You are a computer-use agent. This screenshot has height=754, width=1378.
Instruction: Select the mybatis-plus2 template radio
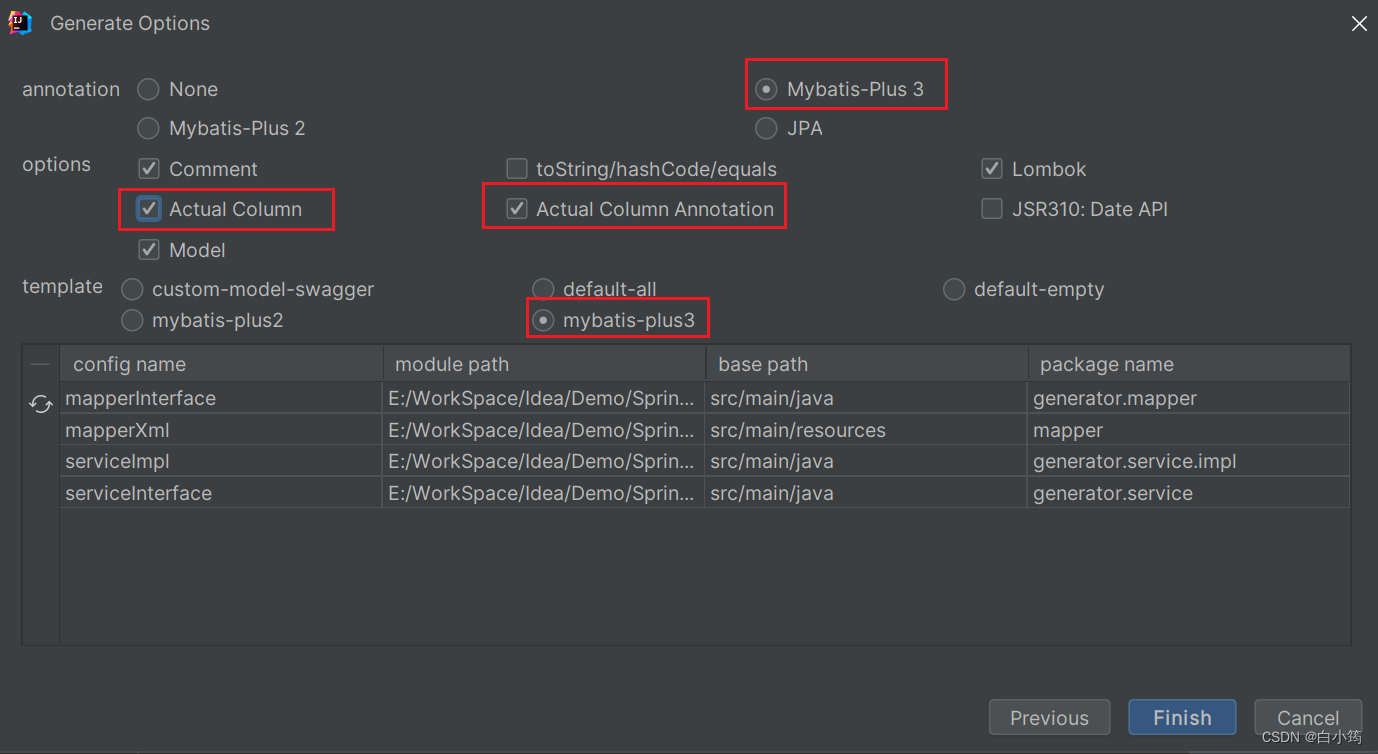(132, 320)
